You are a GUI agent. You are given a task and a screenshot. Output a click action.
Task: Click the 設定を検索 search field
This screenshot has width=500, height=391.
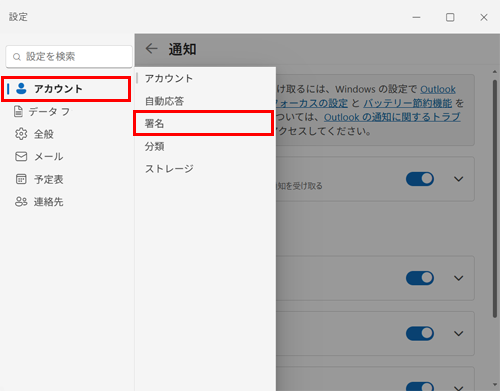pyautogui.click(x=69, y=56)
